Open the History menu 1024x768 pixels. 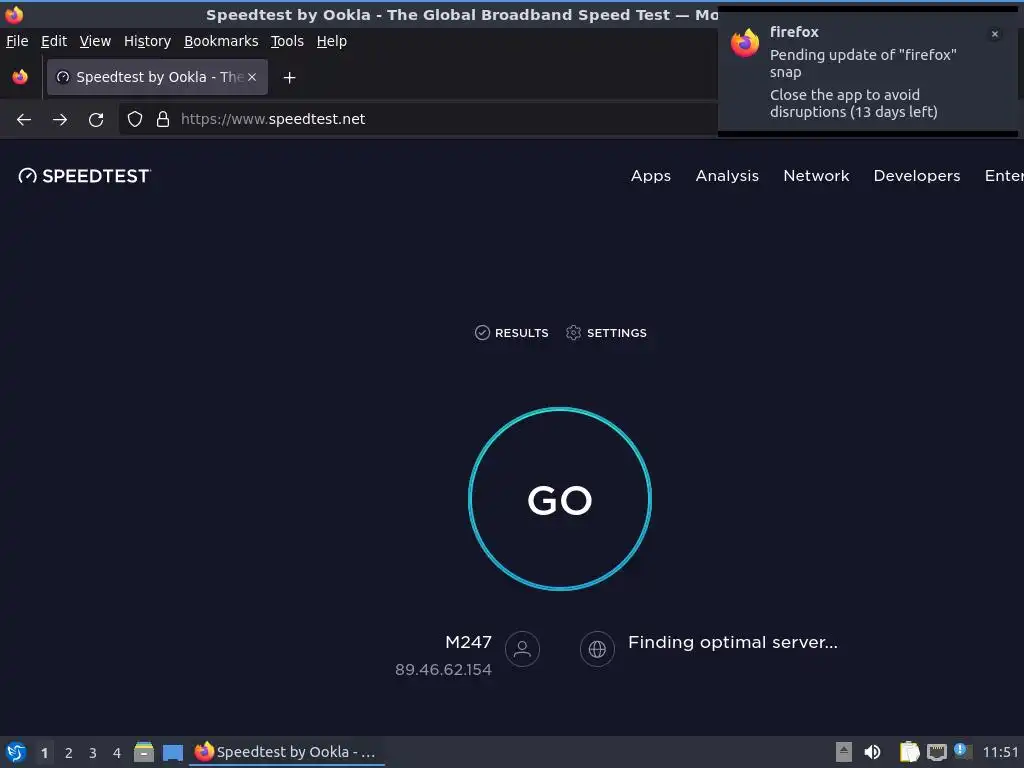pyautogui.click(x=148, y=41)
